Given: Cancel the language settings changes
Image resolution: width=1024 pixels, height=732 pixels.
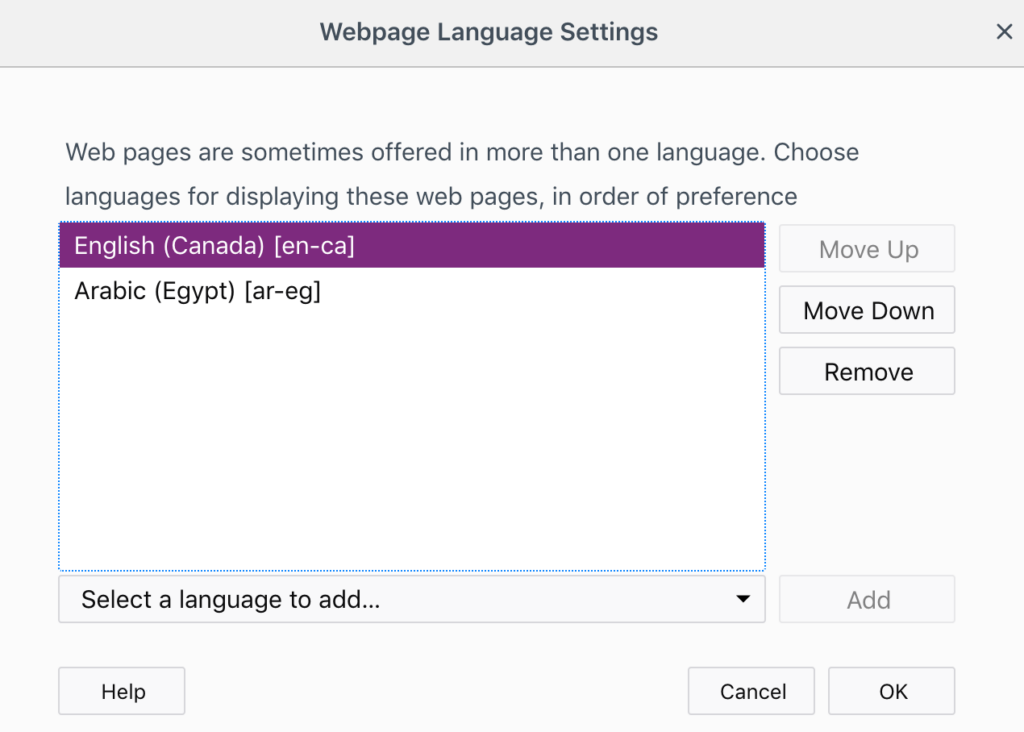Looking at the screenshot, I should point(751,691).
